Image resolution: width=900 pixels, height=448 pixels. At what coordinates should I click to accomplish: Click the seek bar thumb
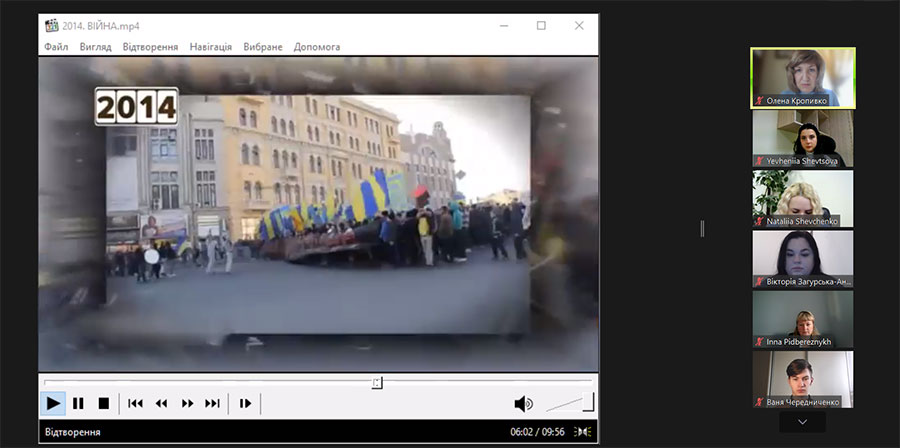pos(377,383)
